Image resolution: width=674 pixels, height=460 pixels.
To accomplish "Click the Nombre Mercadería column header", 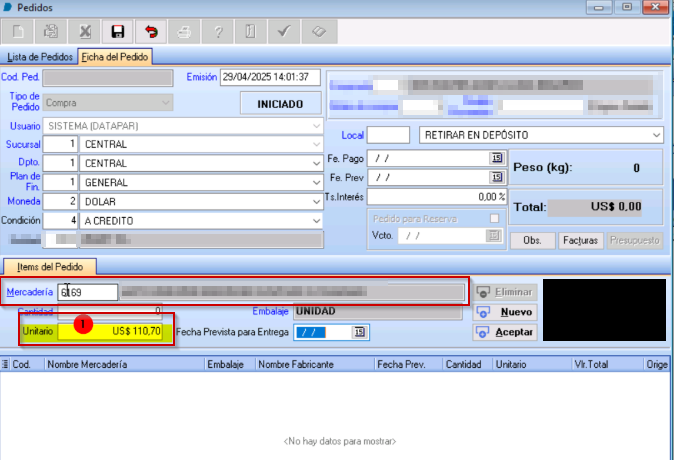I will click(x=124, y=364).
